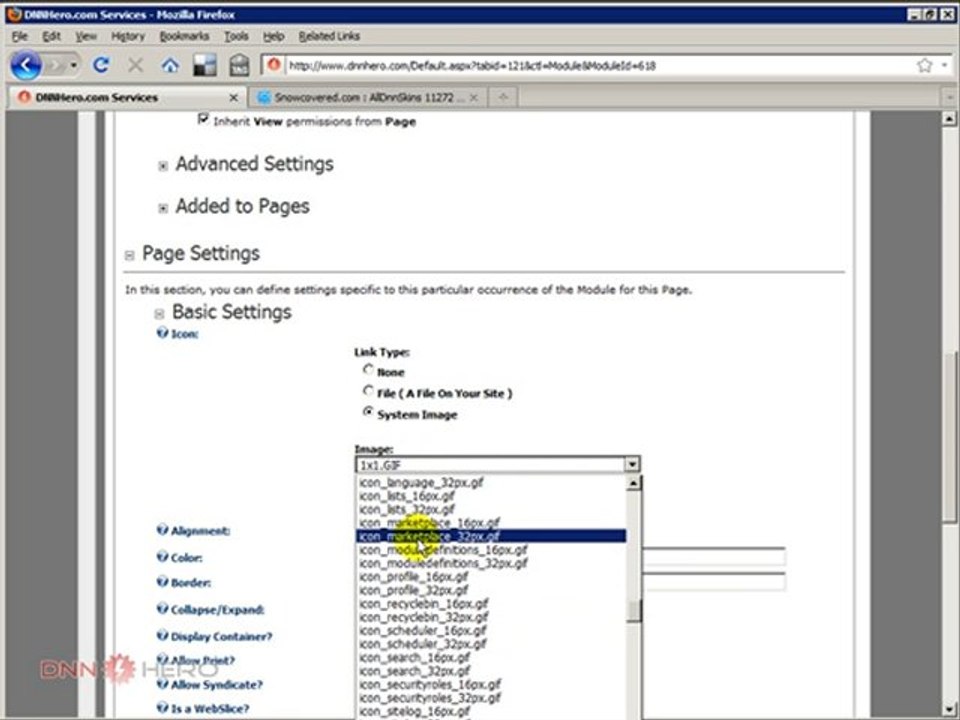Close the Snowcovered.com tab
Viewport: 960px width, 720px height.
click(x=473, y=97)
